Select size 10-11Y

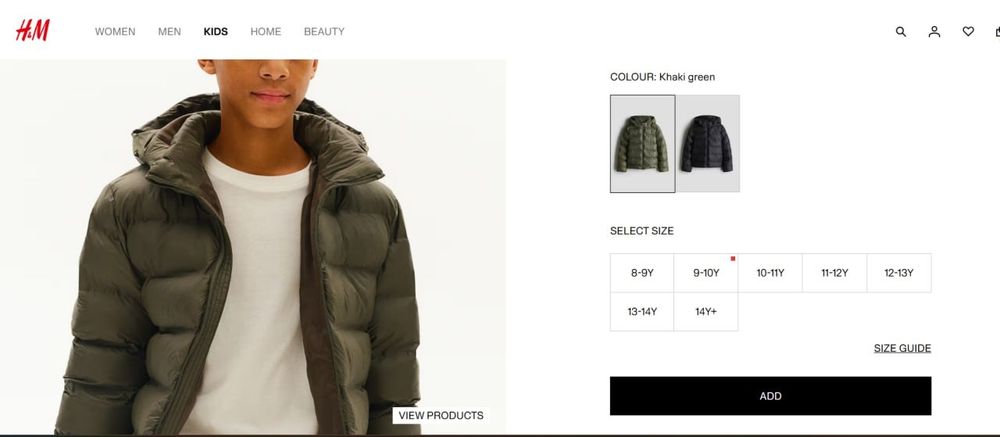click(770, 273)
